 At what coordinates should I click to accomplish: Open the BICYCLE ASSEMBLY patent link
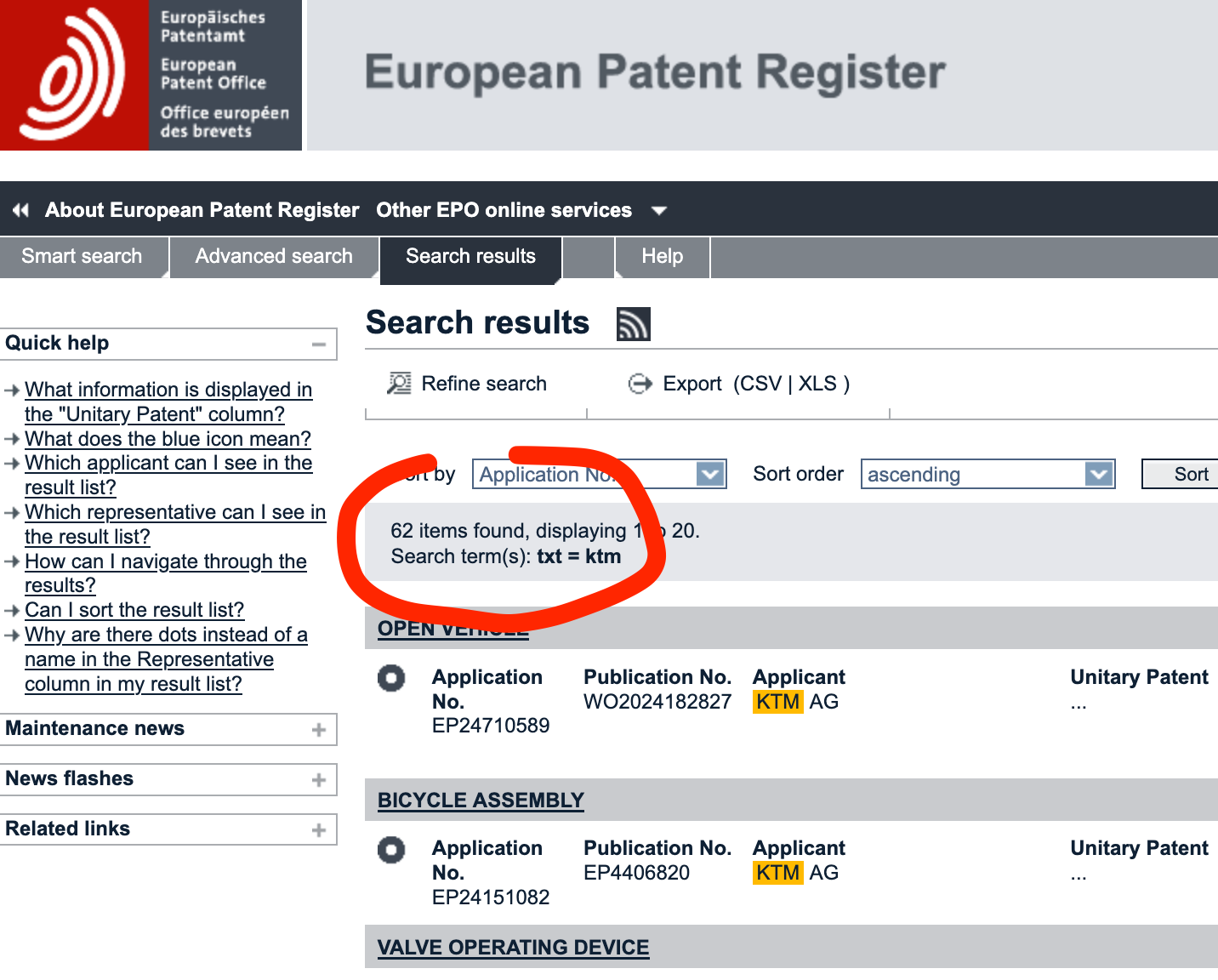[x=481, y=801]
